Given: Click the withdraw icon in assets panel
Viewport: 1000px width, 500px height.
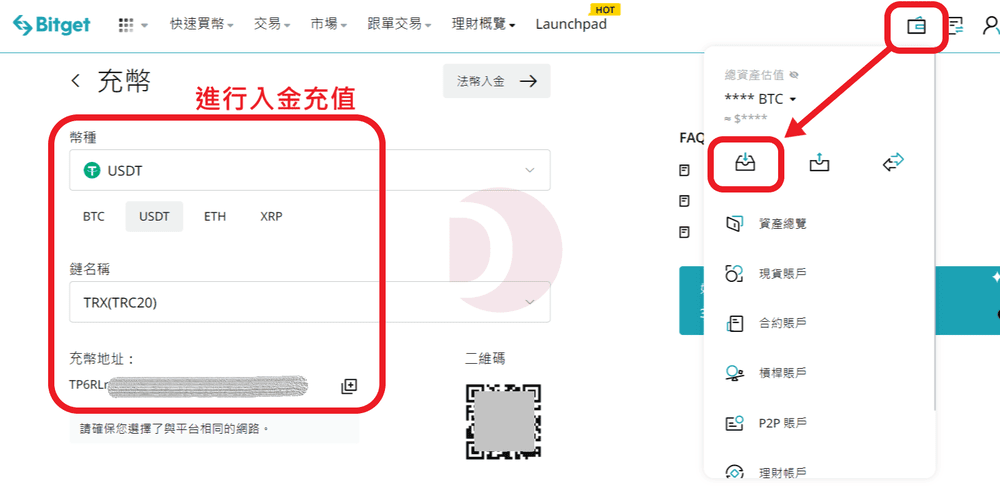Looking at the screenshot, I should click(820, 163).
